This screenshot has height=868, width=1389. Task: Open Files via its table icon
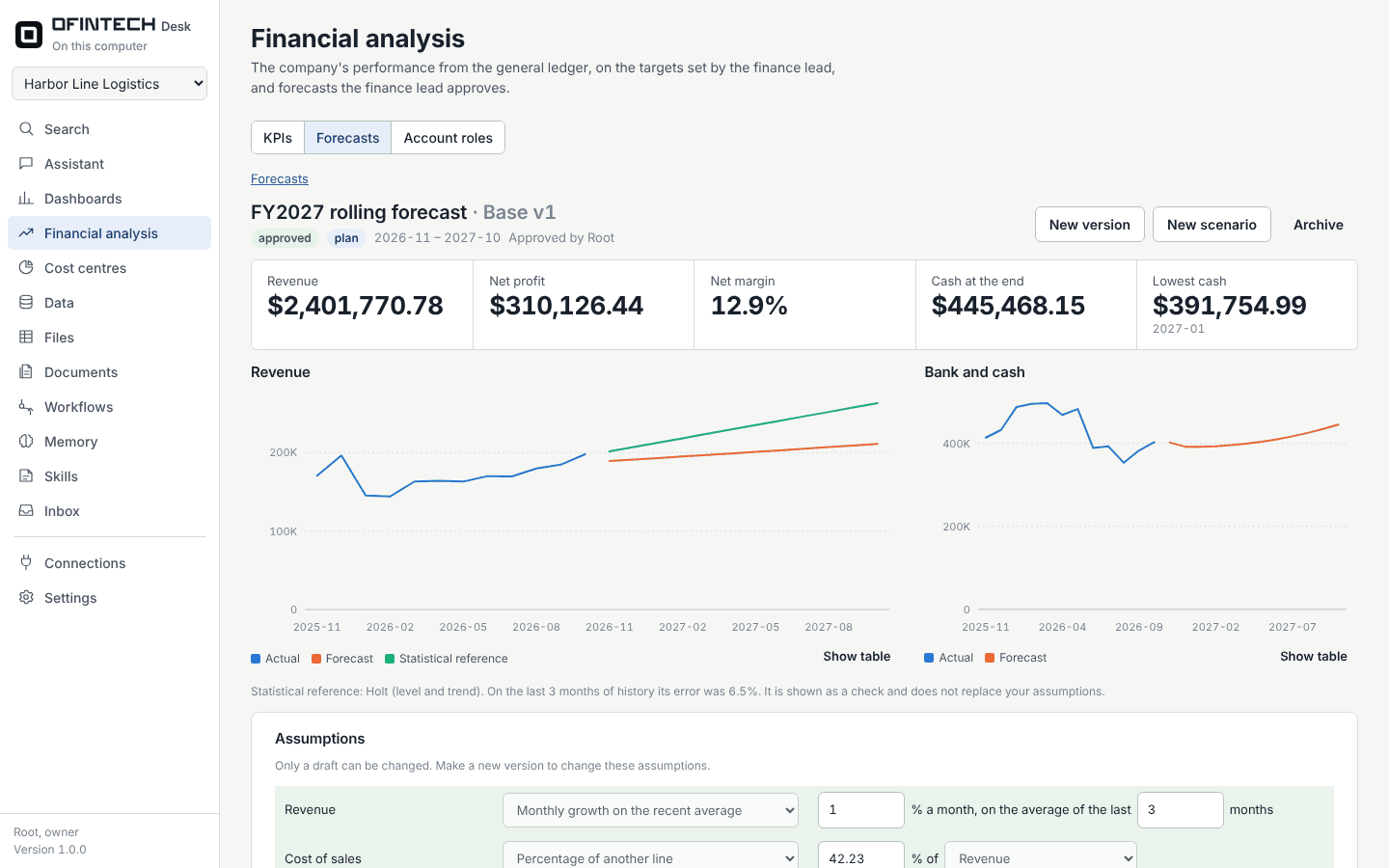26,338
